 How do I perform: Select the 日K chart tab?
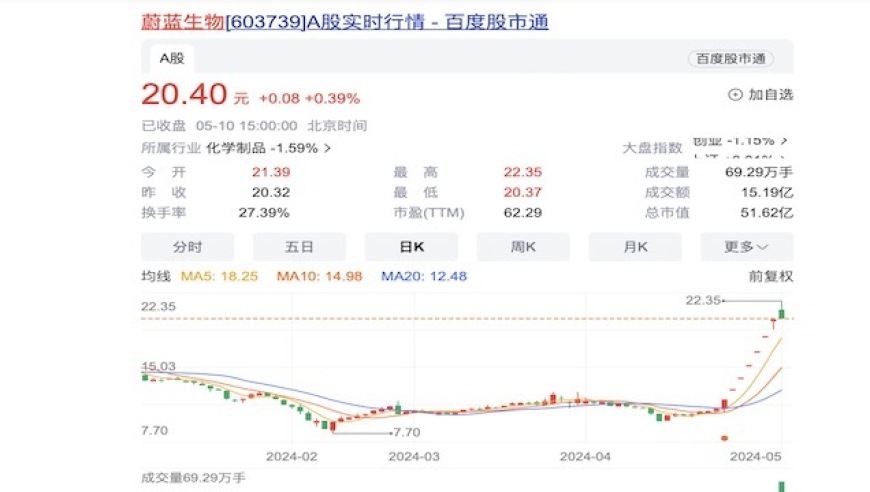pyautogui.click(x=412, y=247)
